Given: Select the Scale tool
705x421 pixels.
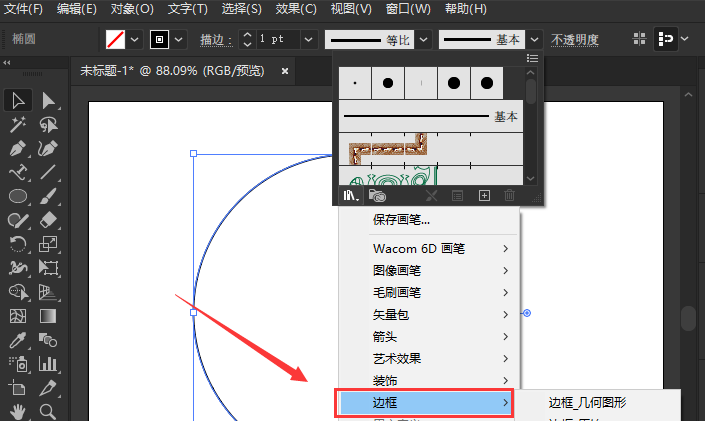Looking at the screenshot, I should pos(48,244).
